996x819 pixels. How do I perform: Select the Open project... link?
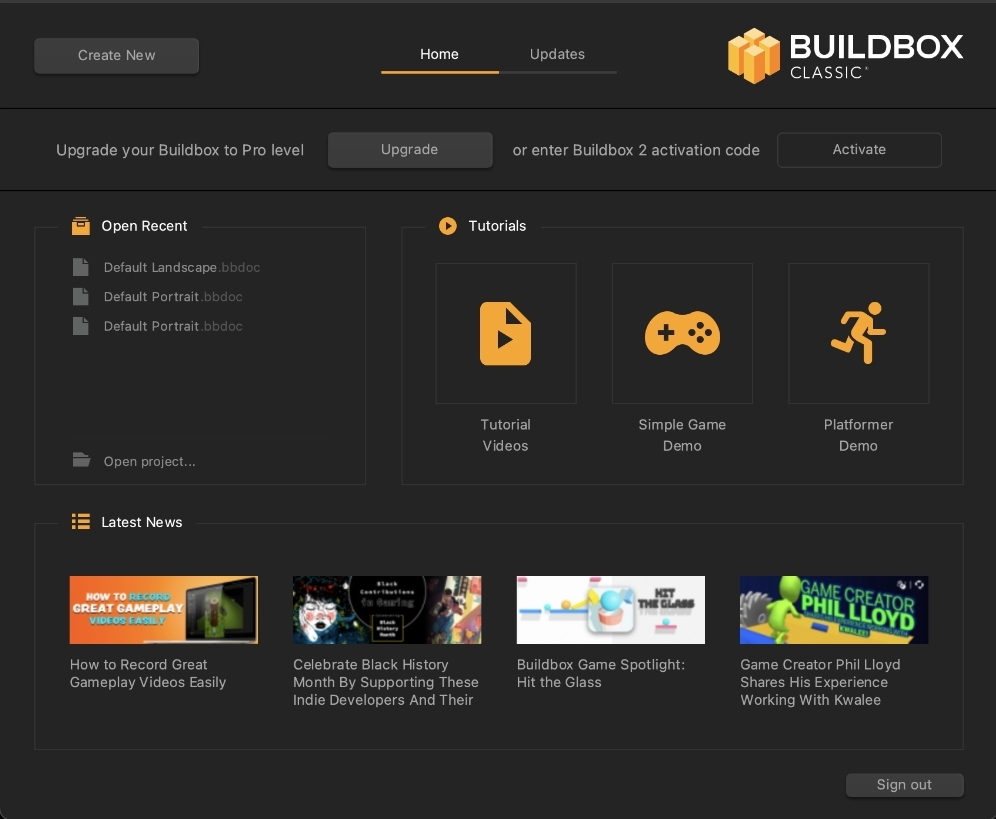coord(149,461)
